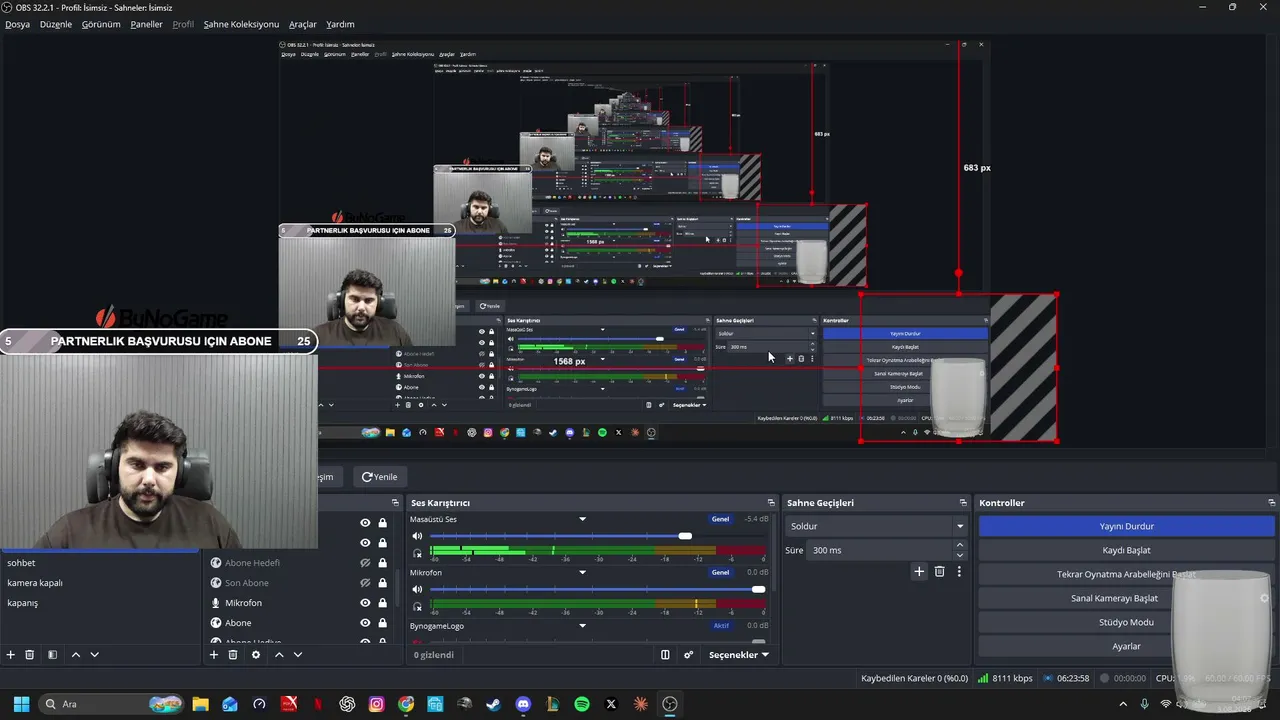This screenshot has height=720, width=1280.
Task: Unlock the Son Abone source
Action: (x=382, y=583)
